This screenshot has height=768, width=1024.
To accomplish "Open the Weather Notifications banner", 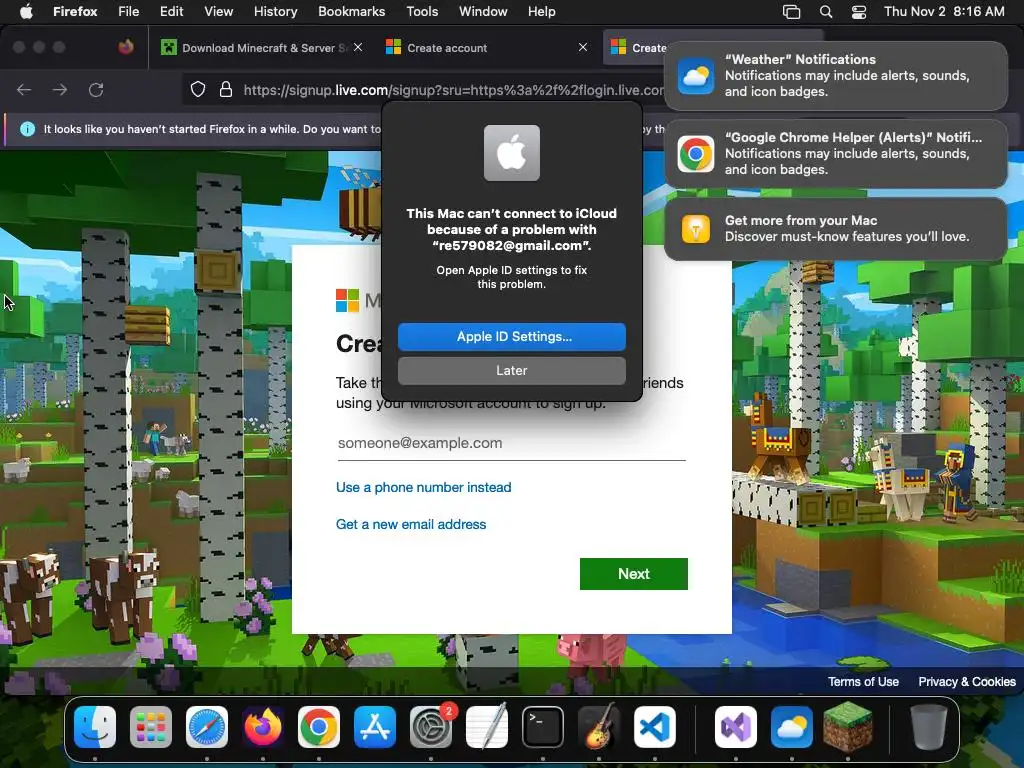I will [836, 76].
